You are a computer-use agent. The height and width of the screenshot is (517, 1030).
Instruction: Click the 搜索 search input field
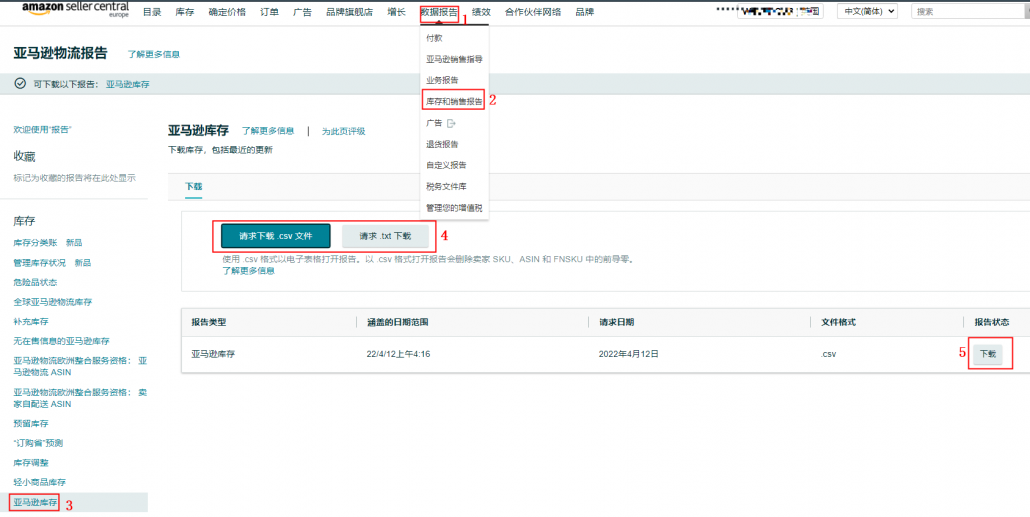pos(970,11)
